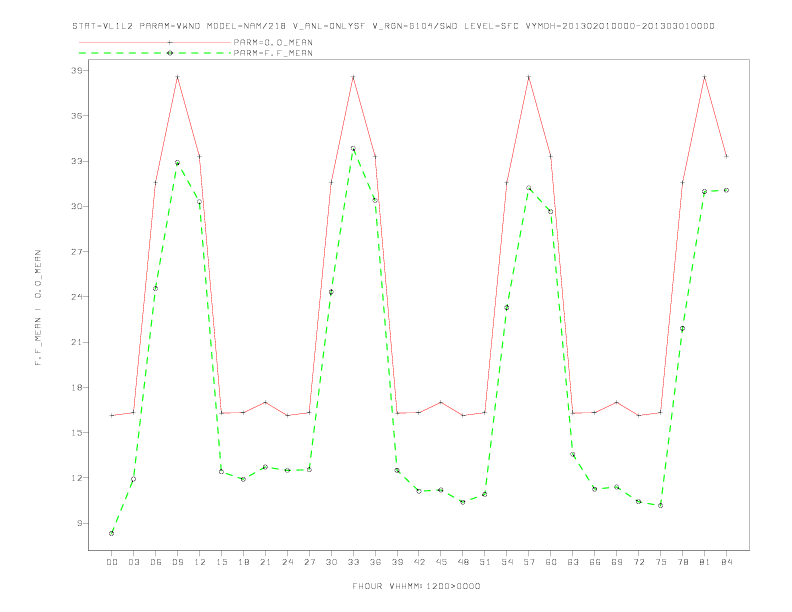Click y-axis tick label 9

coord(80,523)
